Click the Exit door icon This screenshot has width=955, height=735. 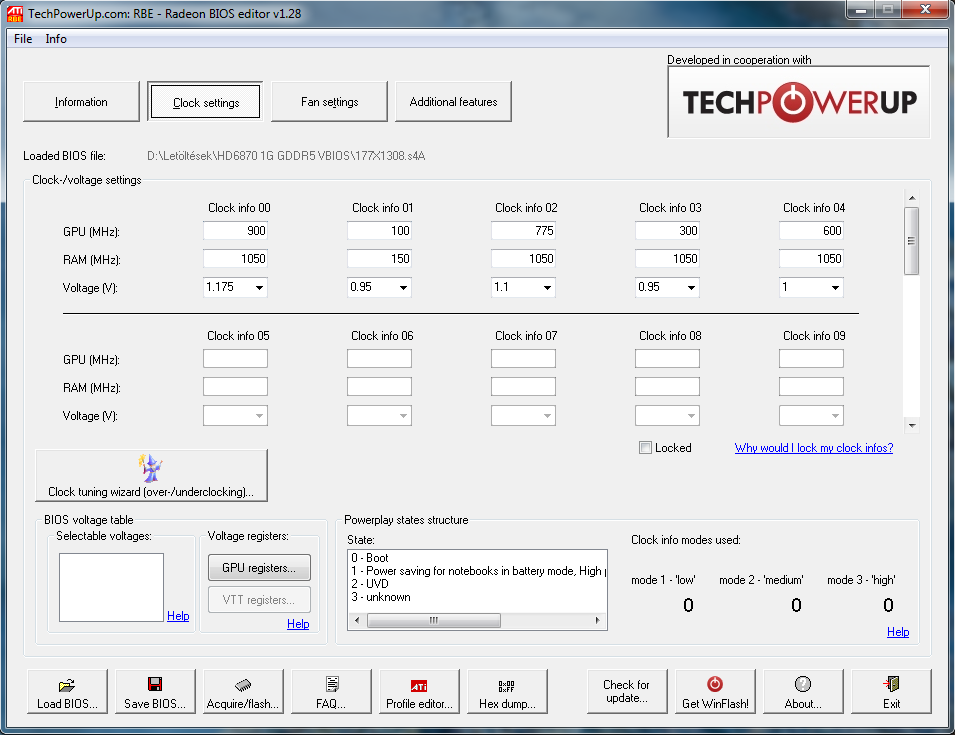click(x=891, y=684)
